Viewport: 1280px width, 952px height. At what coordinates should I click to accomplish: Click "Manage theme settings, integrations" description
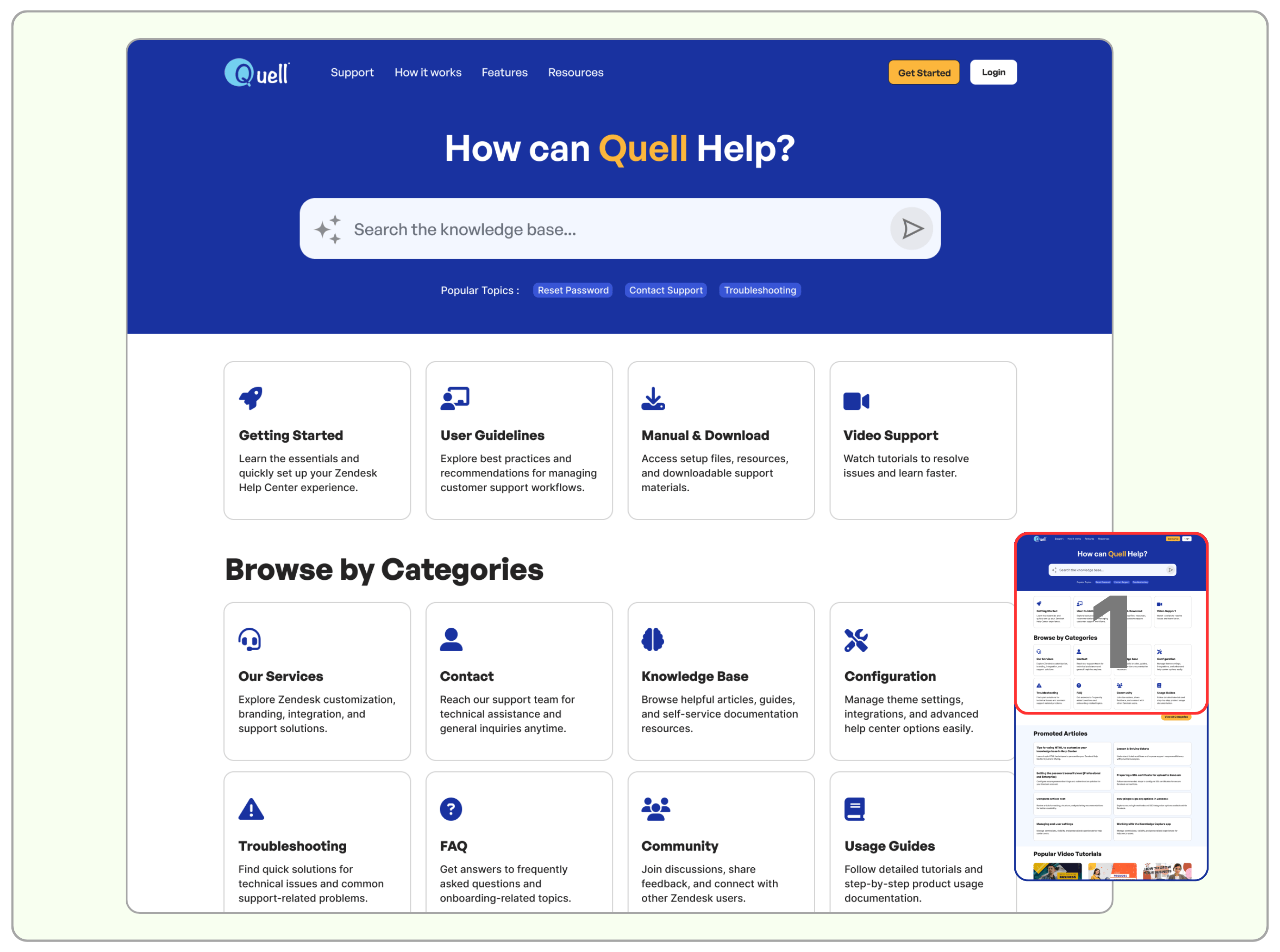point(911,714)
